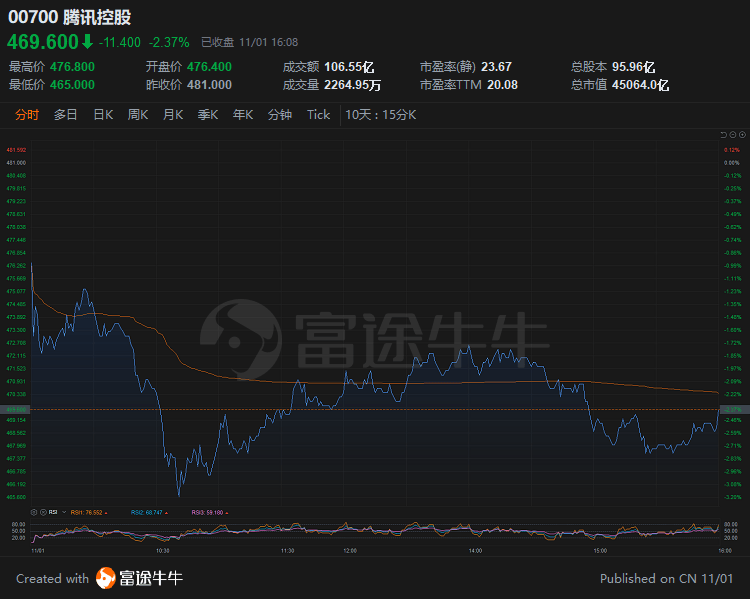Click the RSI1: 76.552 readout
750x599 pixels.
click(87, 512)
